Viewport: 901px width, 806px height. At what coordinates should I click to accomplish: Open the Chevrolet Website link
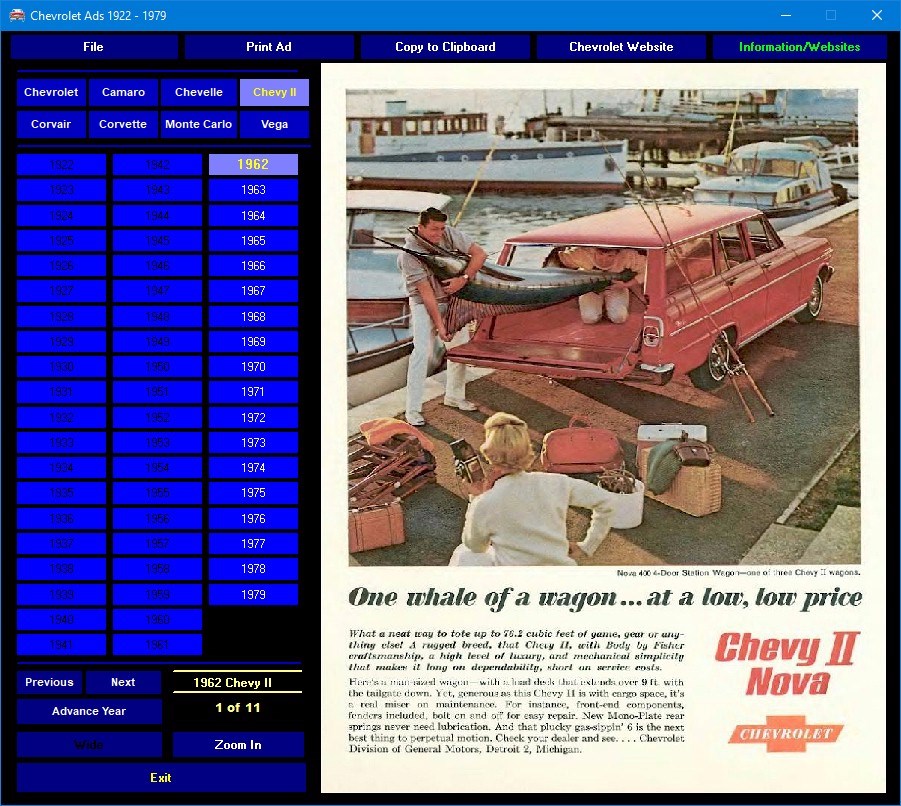[621, 47]
